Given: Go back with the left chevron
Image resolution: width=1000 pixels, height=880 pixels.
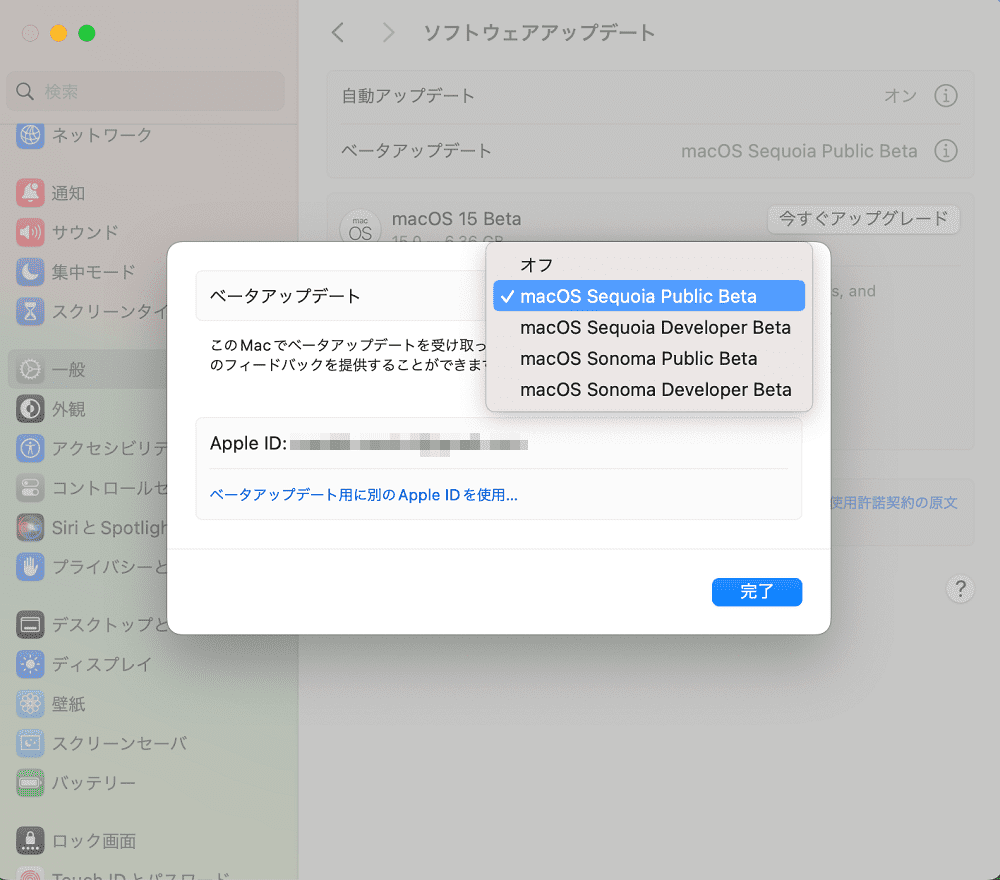Looking at the screenshot, I should (338, 33).
